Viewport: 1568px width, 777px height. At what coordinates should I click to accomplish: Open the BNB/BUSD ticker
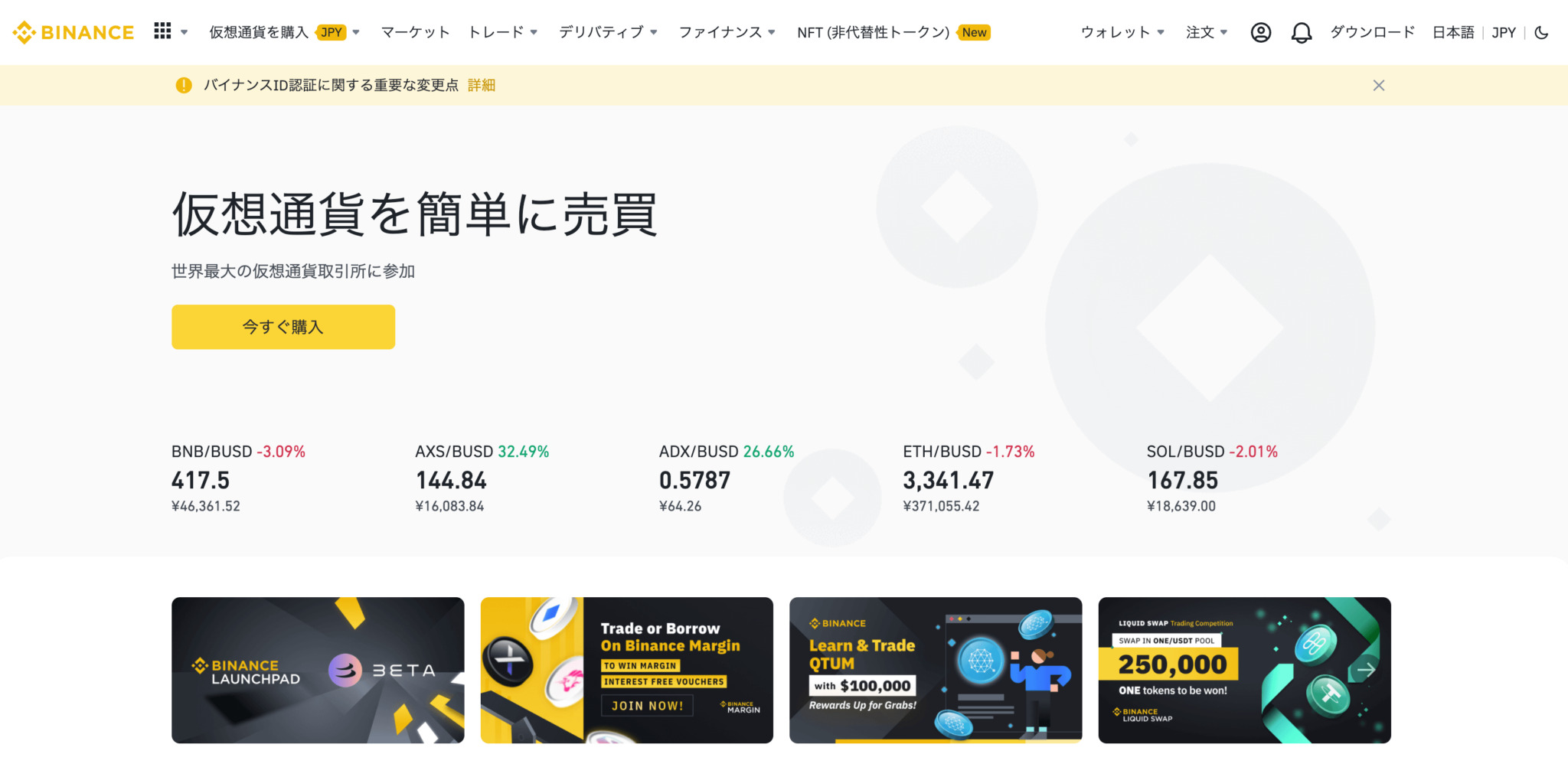click(x=238, y=478)
